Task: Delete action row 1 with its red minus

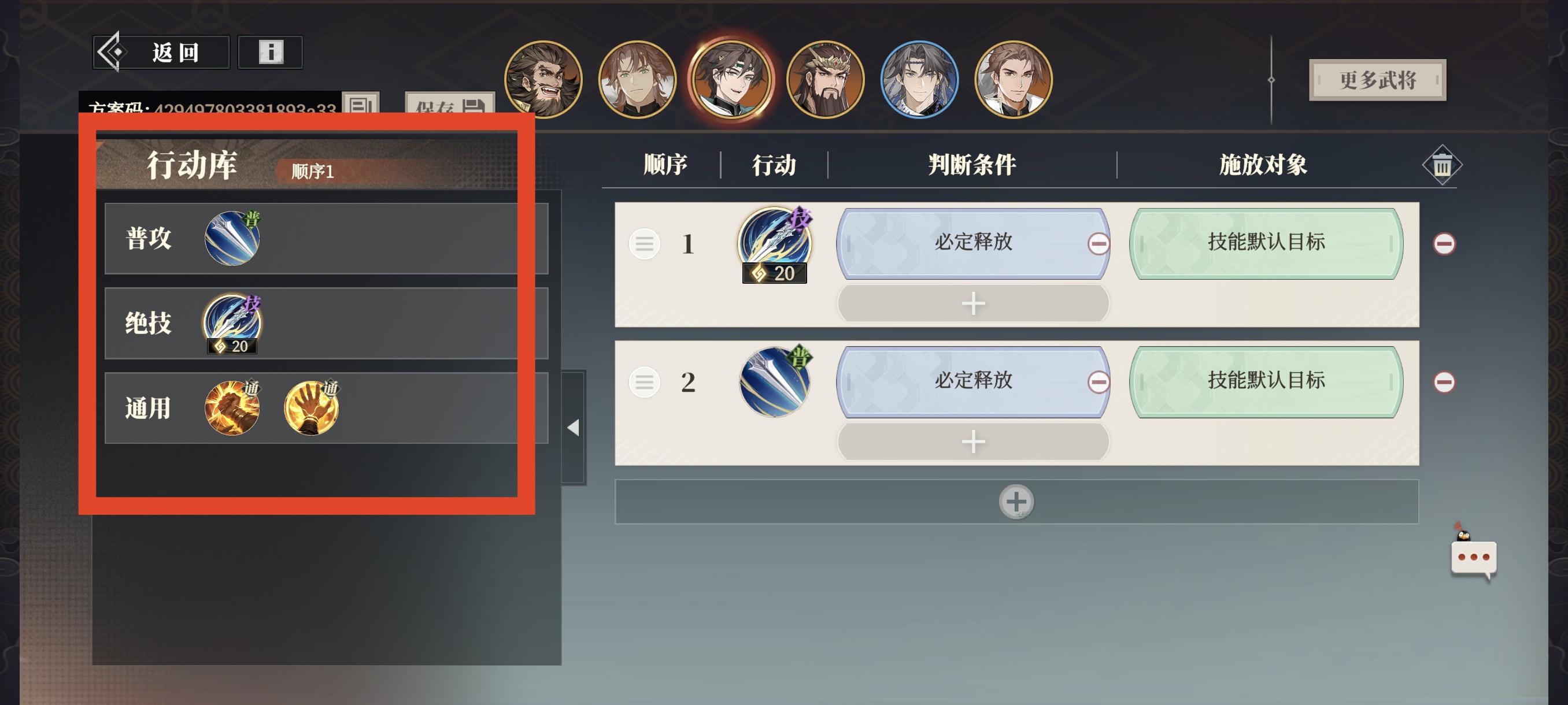Action: click(1444, 244)
